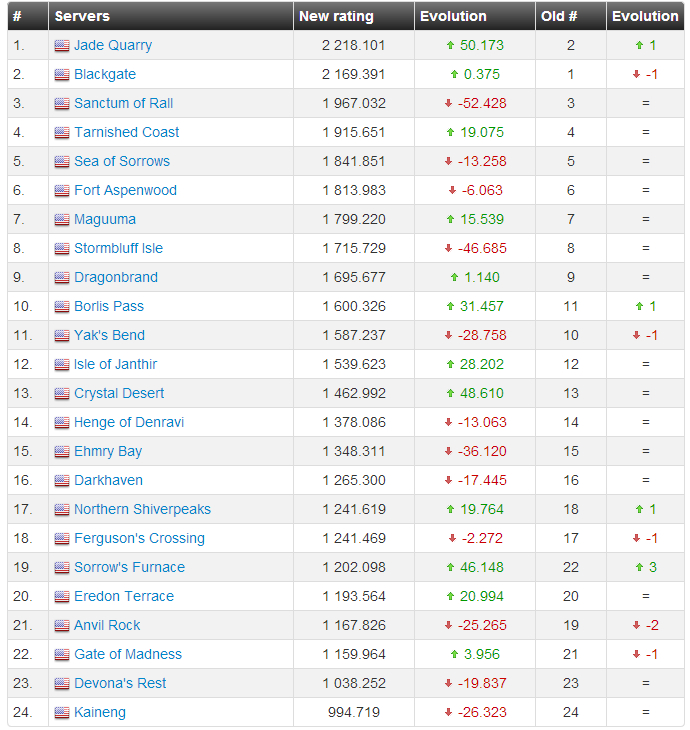
Task: Open the Tarnished Coast server link
Action: [126, 132]
